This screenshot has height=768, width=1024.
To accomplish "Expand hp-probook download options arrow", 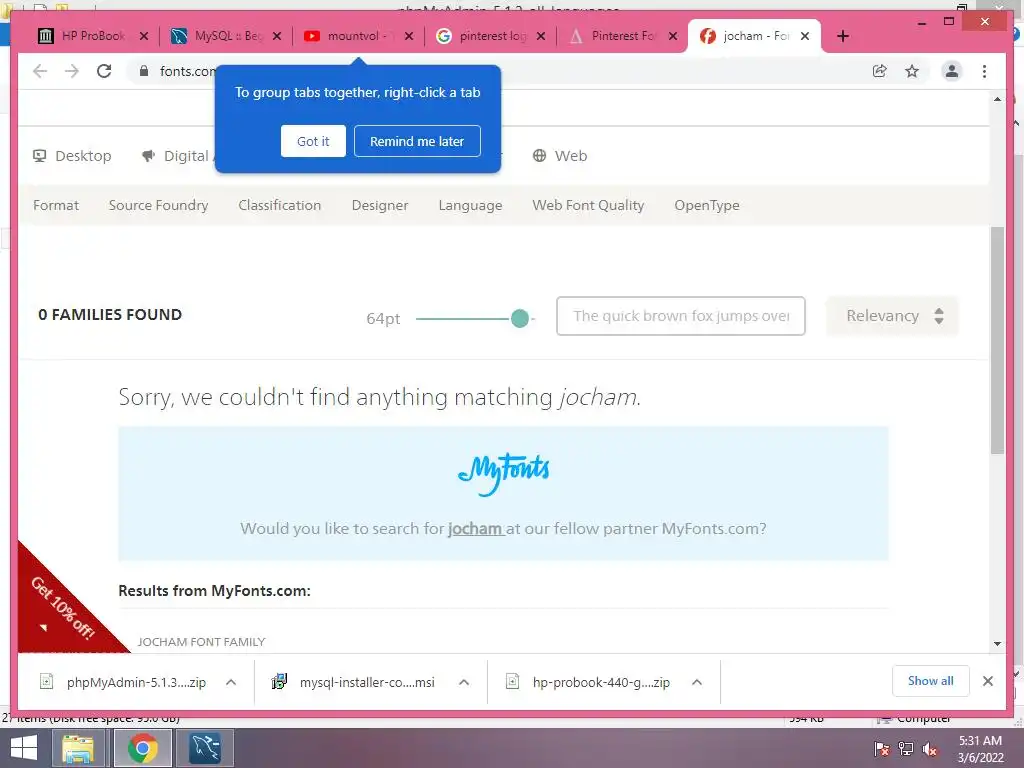I will coord(697,682).
